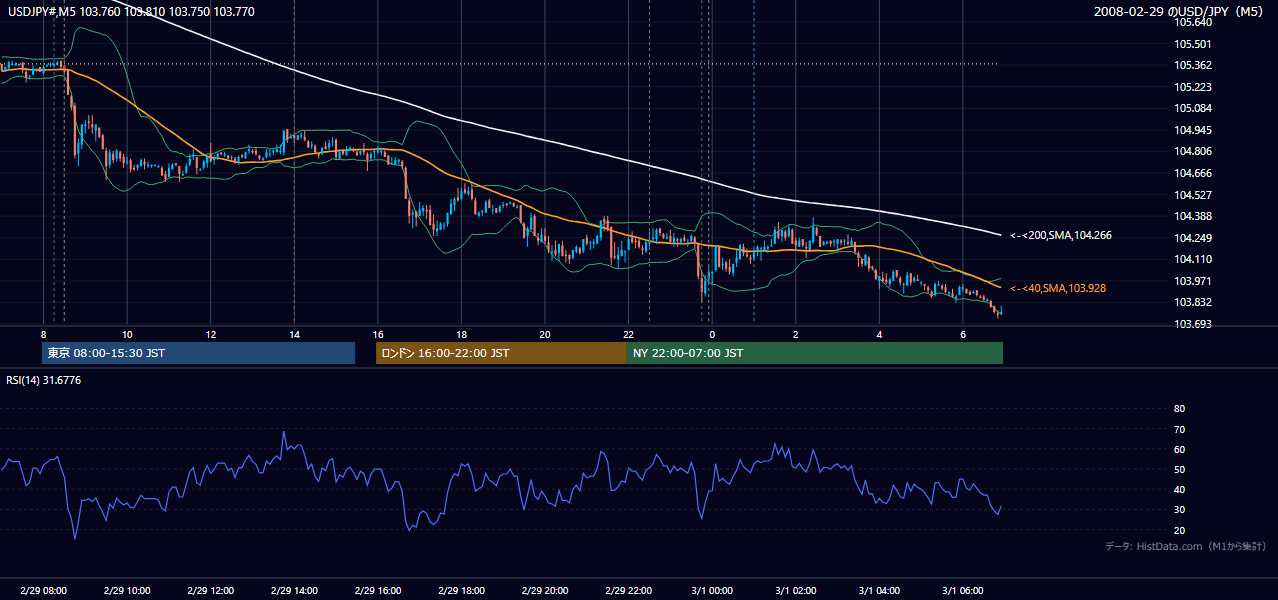Click hour label 18 under the price chart
1278x600 pixels.
[x=461, y=334]
